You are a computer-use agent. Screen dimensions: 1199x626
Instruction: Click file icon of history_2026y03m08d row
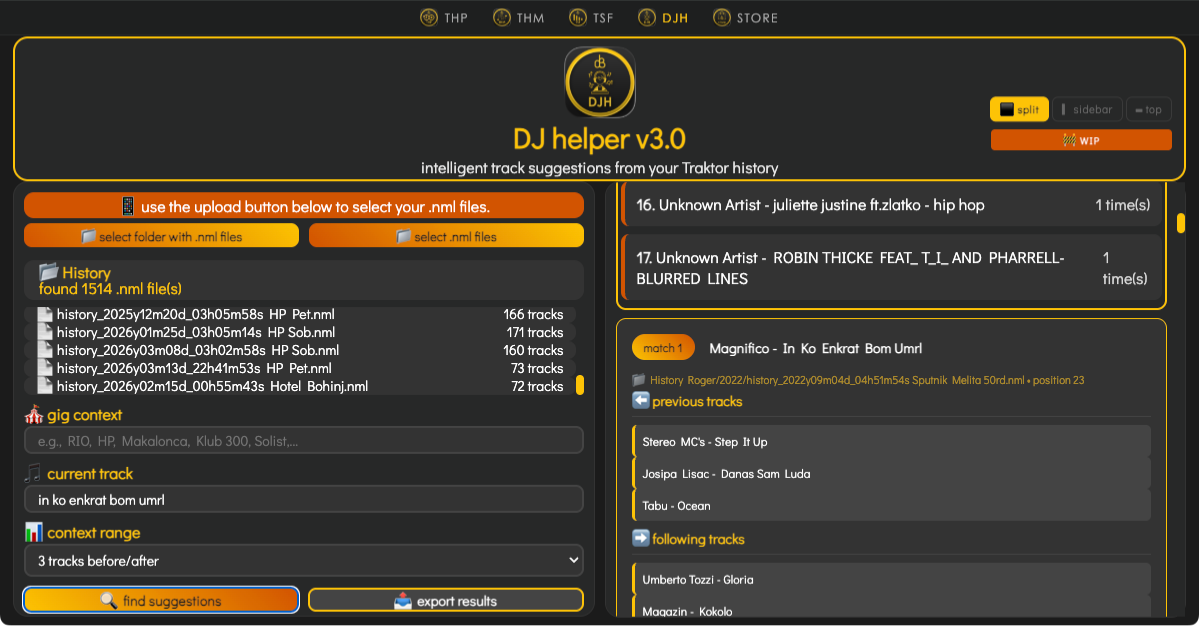(x=45, y=350)
